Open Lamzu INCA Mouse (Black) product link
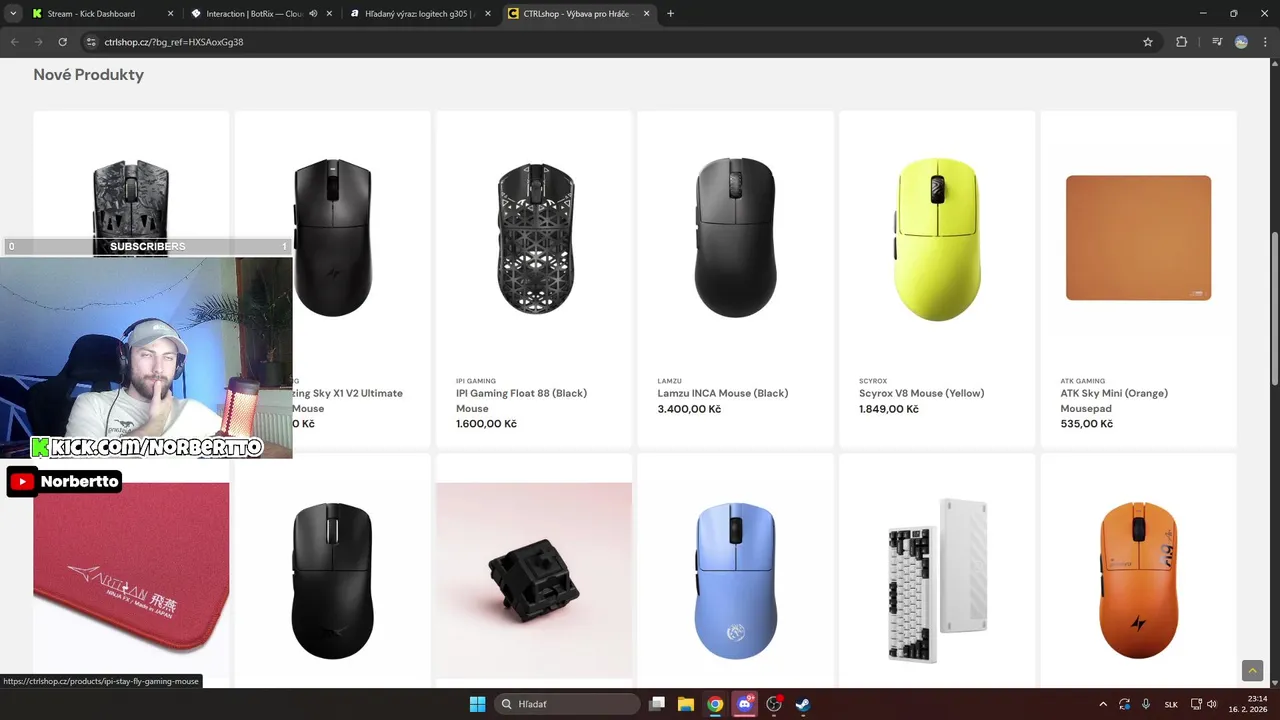The height and width of the screenshot is (720, 1280). [723, 393]
